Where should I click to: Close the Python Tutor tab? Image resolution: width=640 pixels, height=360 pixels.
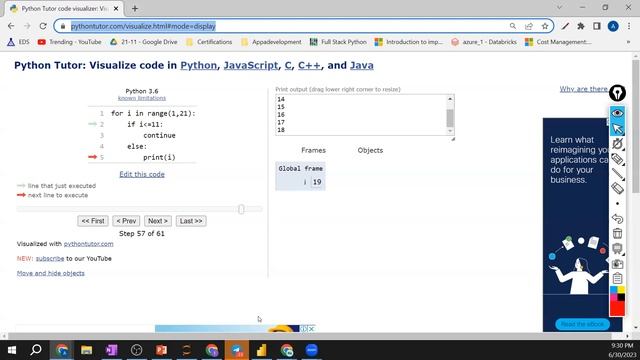(x=116, y=8)
